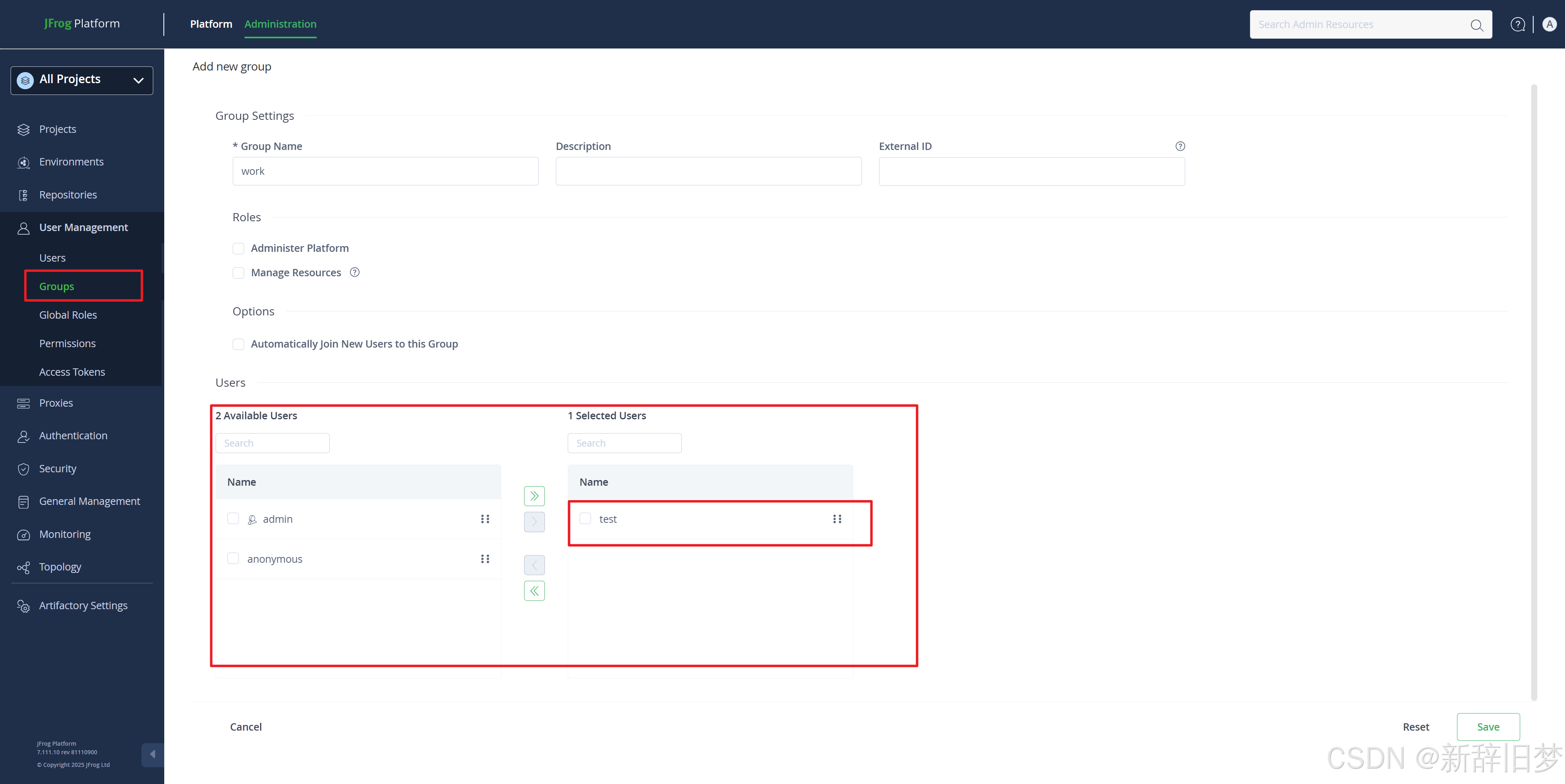Select the anonymous user checkbox
The width and height of the screenshot is (1565, 784).
233,559
